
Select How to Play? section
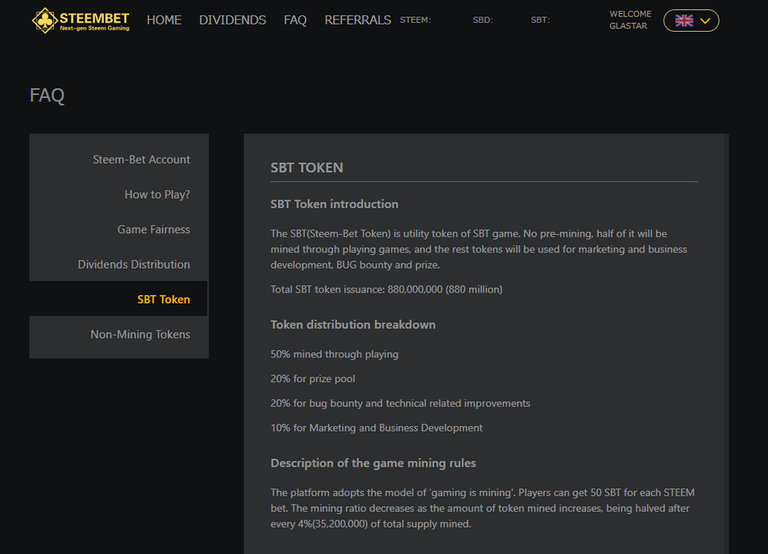click(x=157, y=194)
